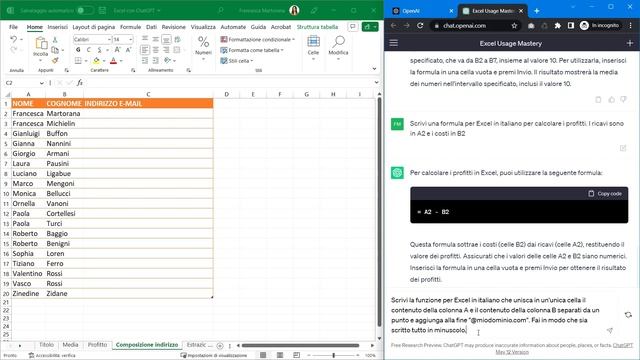Reload the chat.openai.com page
This screenshot has width=640, height=360.
420,25
